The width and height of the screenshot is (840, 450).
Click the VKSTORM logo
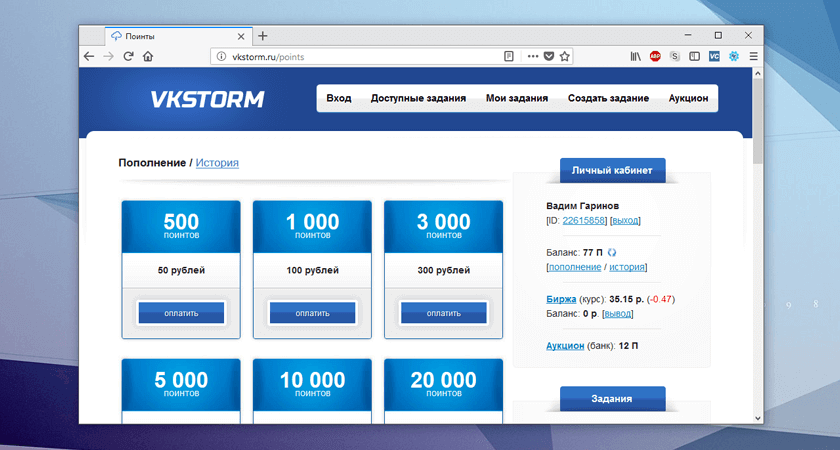point(207,99)
